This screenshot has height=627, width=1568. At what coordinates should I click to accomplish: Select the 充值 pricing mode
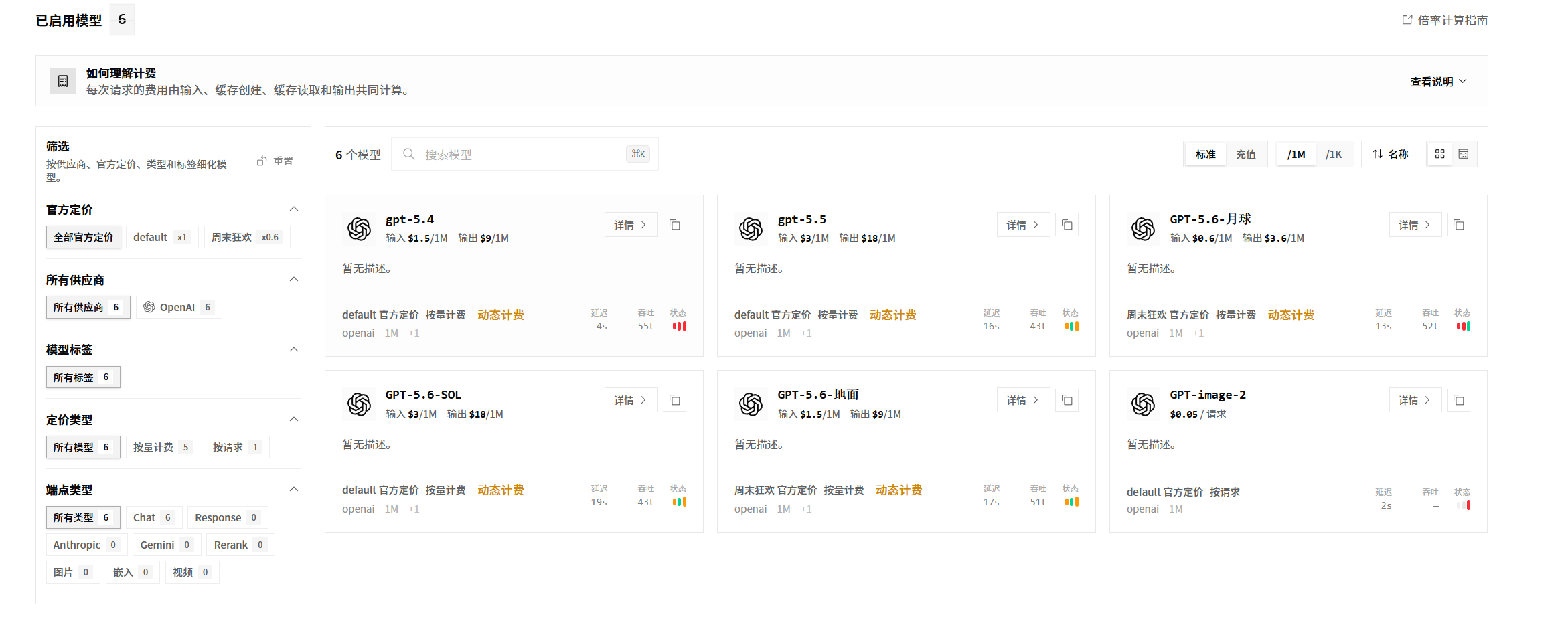tap(1246, 154)
